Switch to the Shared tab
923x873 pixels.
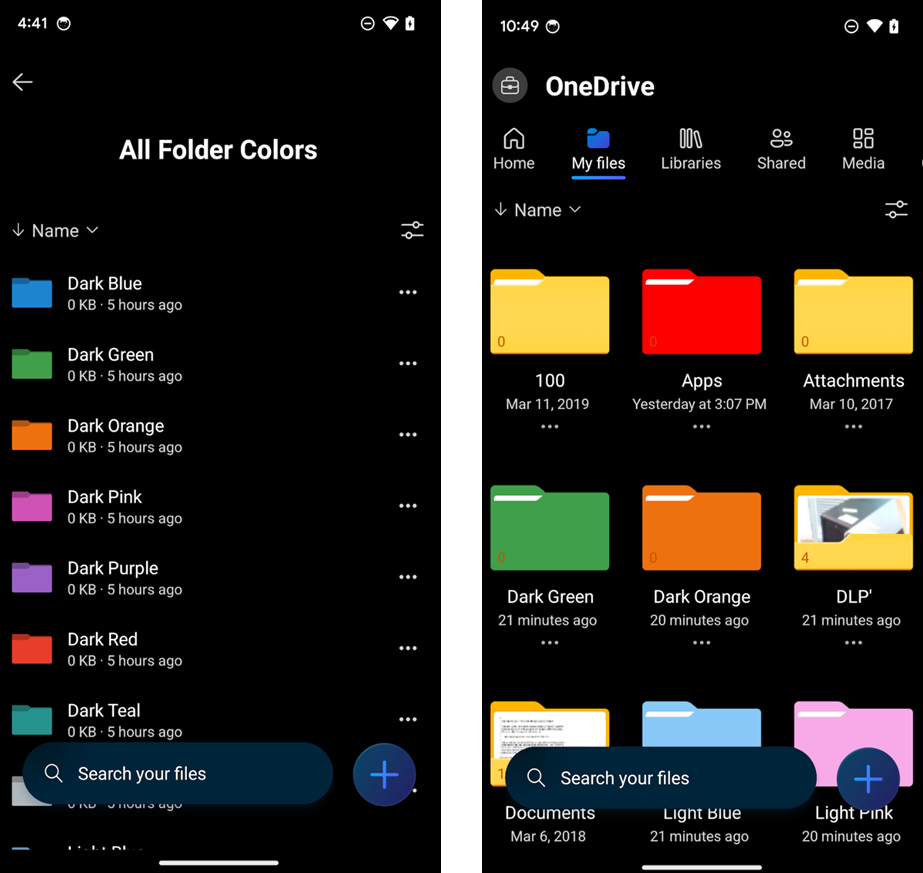(781, 150)
